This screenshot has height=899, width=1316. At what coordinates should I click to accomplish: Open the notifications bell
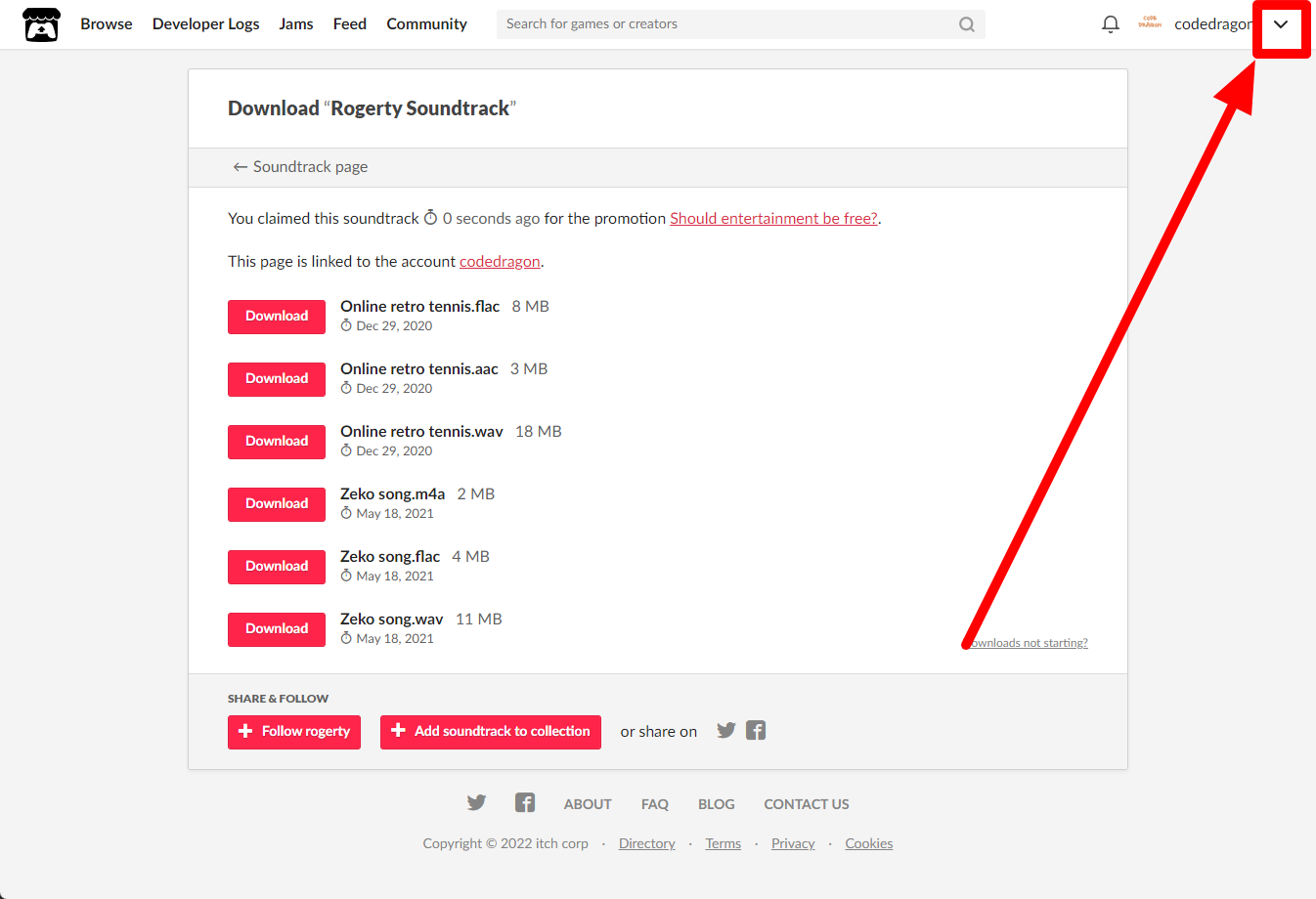[x=1111, y=24]
